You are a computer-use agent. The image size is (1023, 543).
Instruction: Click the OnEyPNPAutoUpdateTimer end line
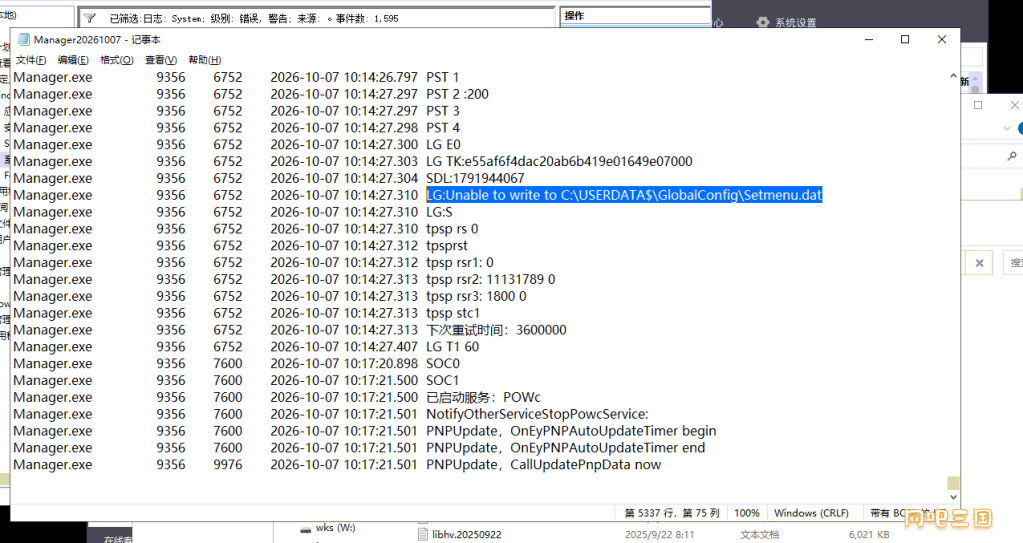566,448
